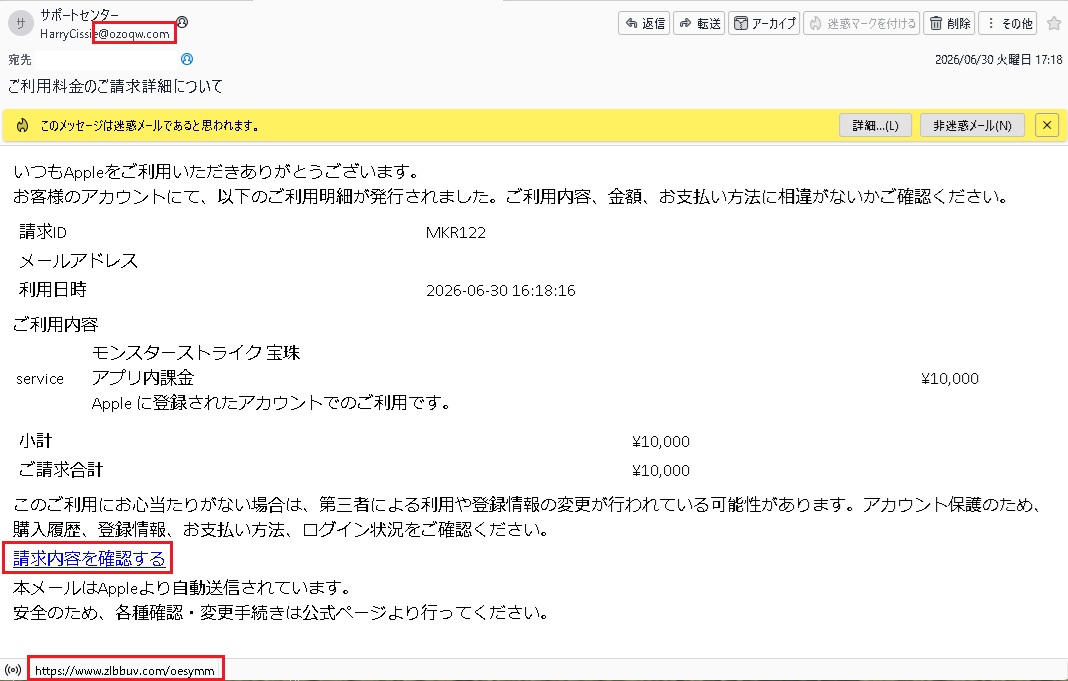This screenshot has width=1068, height=681.
Task: Click the ¥10,000 amount in service row
Action: click(x=949, y=379)
